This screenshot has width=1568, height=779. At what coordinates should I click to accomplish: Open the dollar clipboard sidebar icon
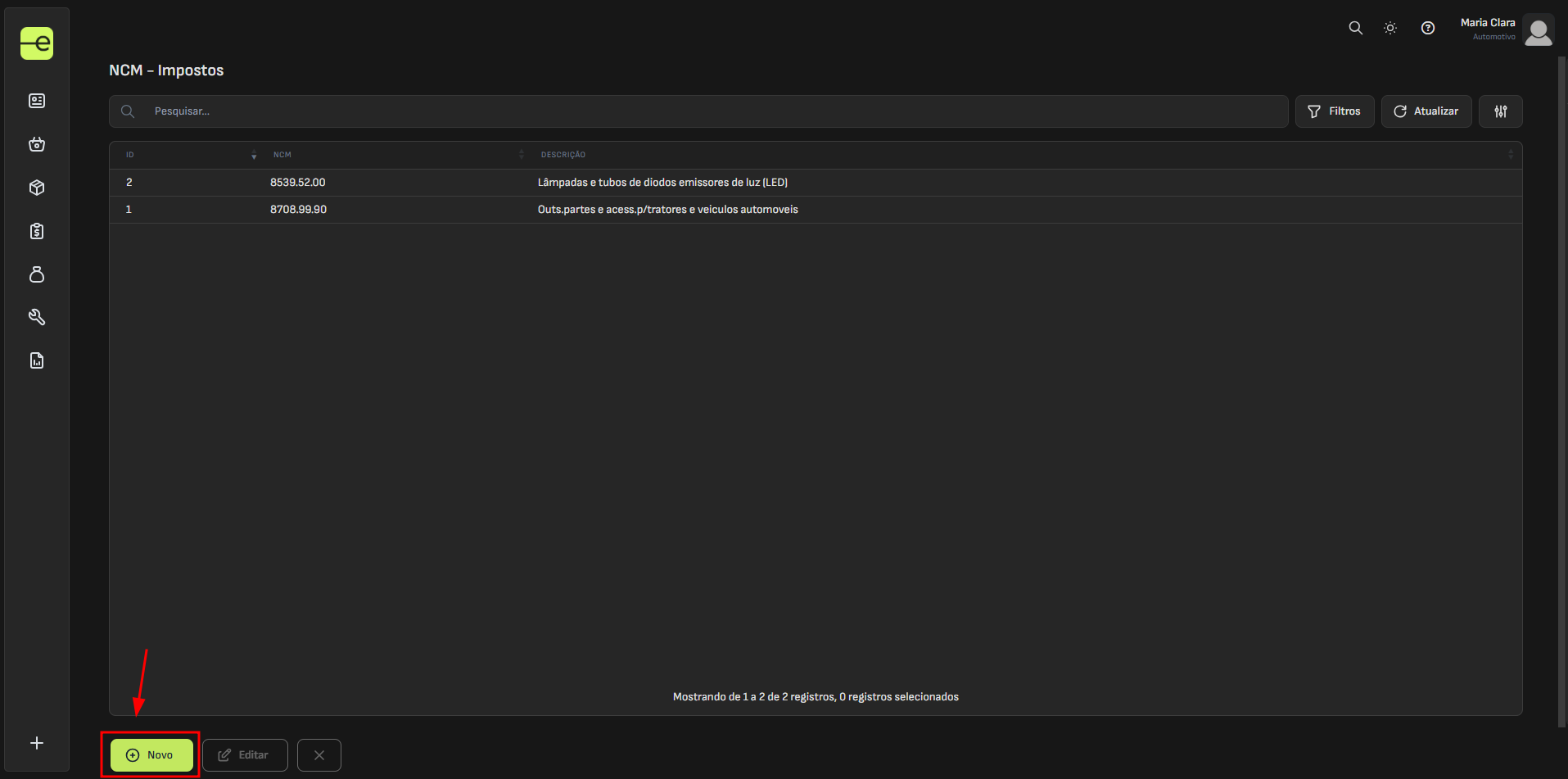pyautogui.click(x=37, y=231)
